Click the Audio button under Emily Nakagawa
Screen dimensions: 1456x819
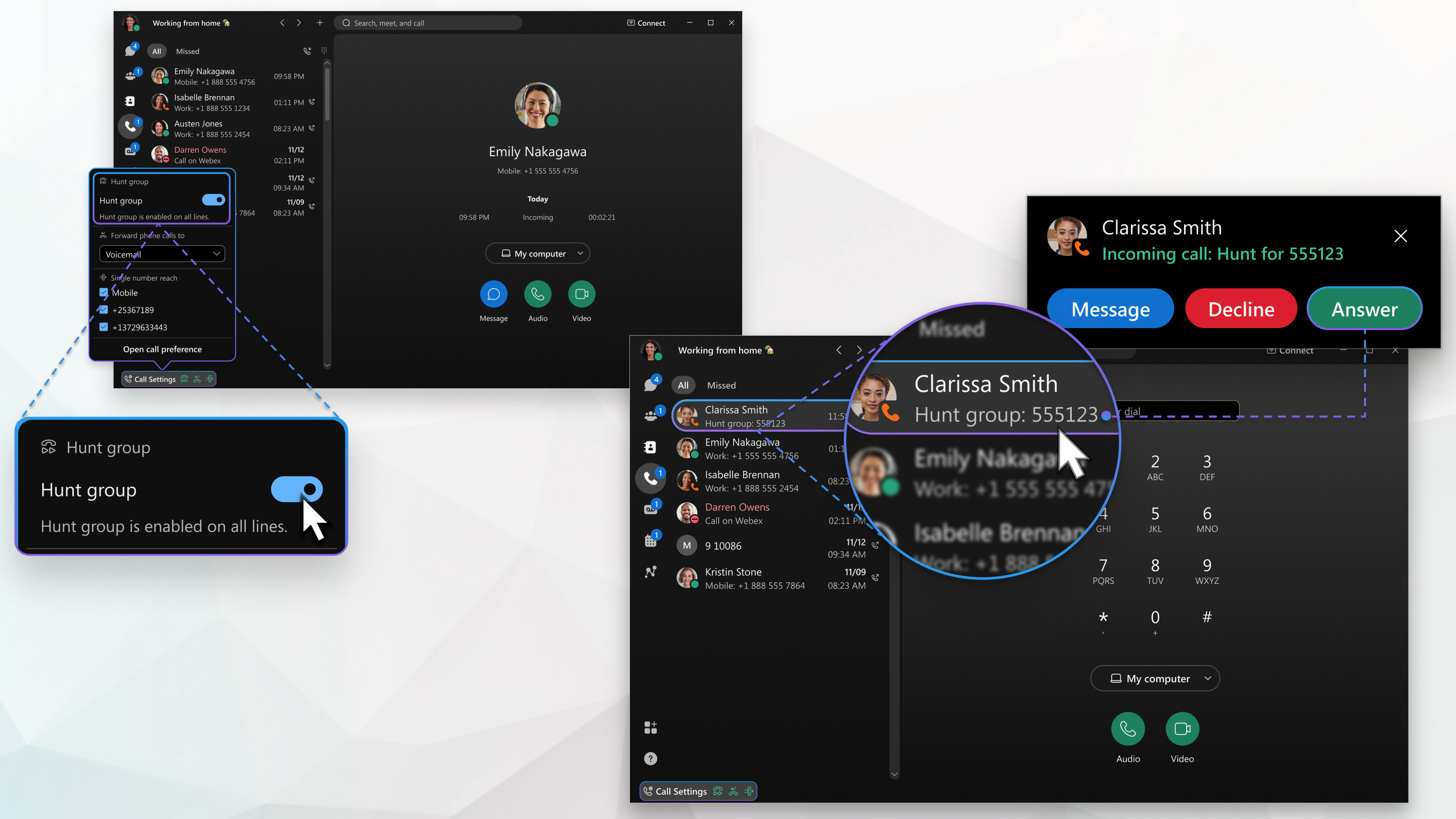tap(537, 294)
